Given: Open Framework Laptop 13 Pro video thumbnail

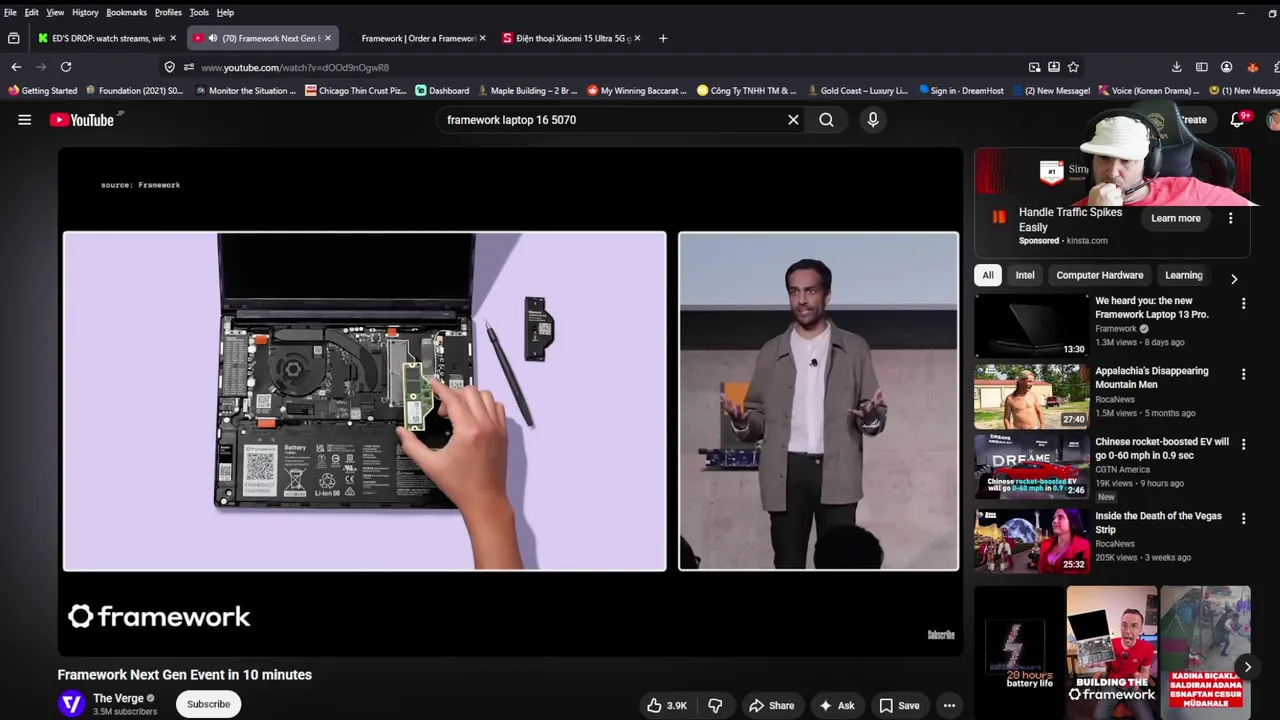Looking at the screenshot, I should [1032, 325].
